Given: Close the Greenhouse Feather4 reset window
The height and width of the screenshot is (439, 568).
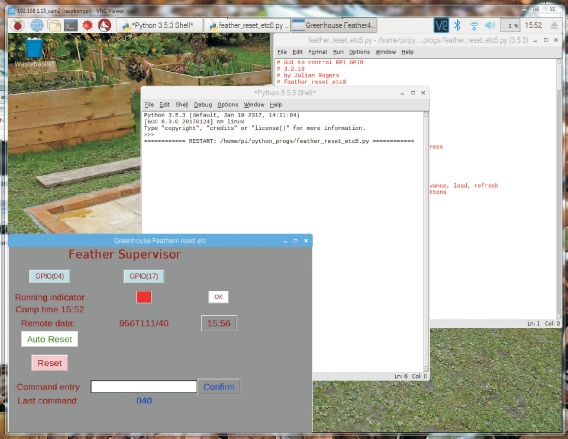Looking at the screenshot, I should (306, 241).
